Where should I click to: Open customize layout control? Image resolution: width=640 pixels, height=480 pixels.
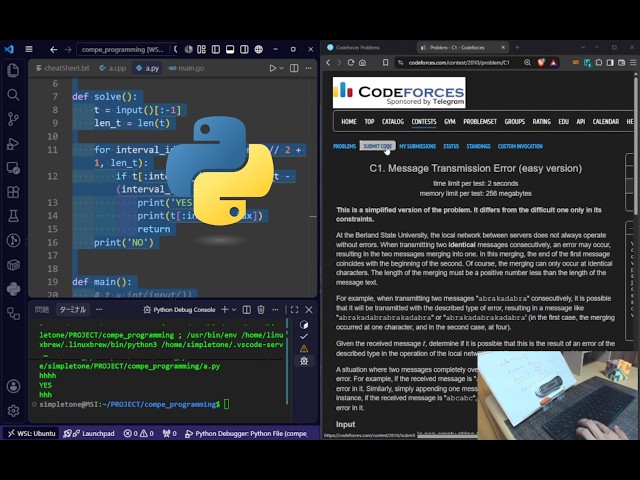point(201,49)
